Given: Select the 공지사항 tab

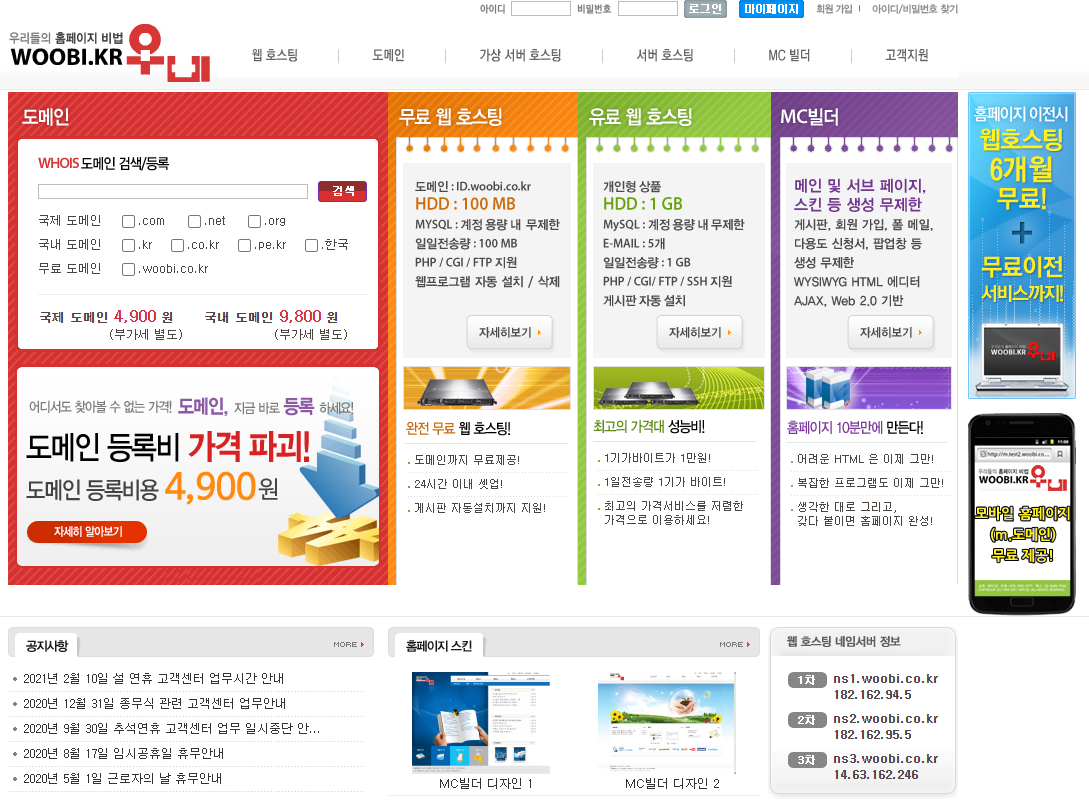Looking at the screenshot, I should (47, 646).
